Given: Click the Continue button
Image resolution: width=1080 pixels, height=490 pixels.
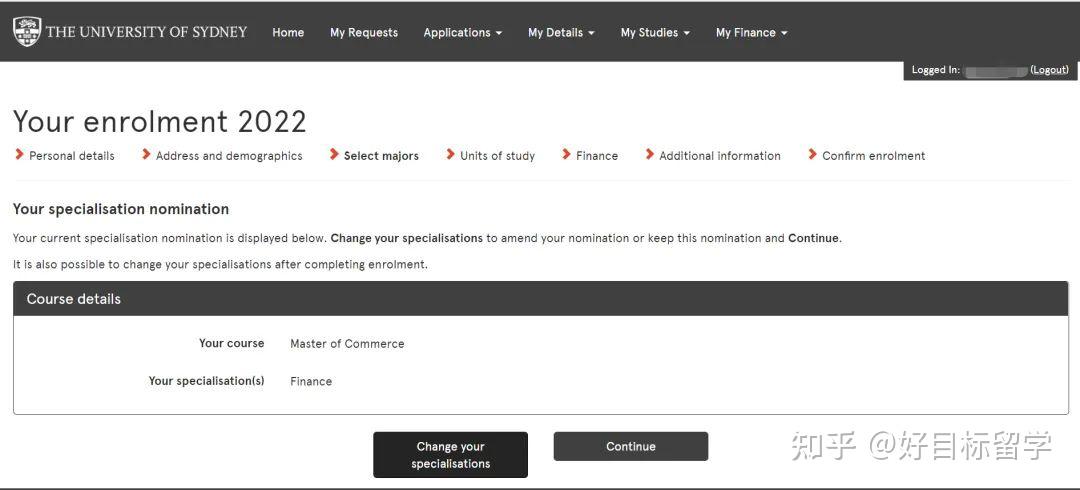Looking at the screenshot, I should [631, 447].
